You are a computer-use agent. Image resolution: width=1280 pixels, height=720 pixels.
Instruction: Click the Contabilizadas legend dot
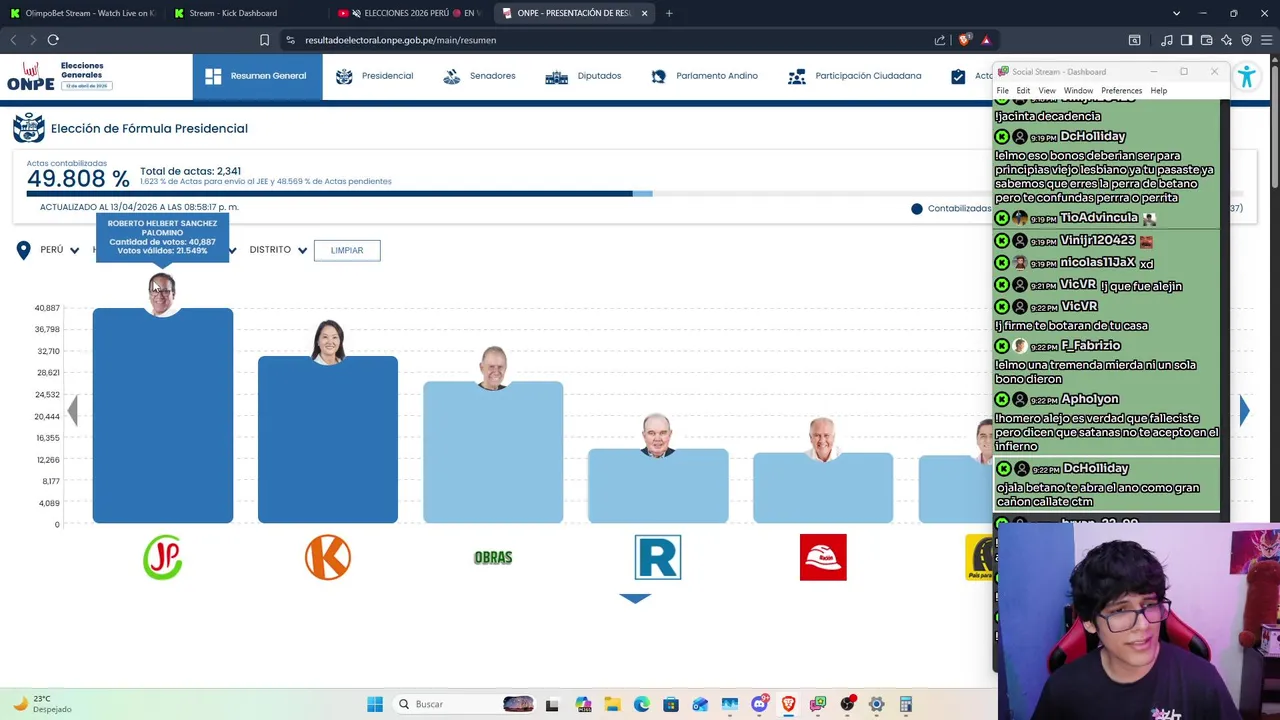tap(916, 208)
